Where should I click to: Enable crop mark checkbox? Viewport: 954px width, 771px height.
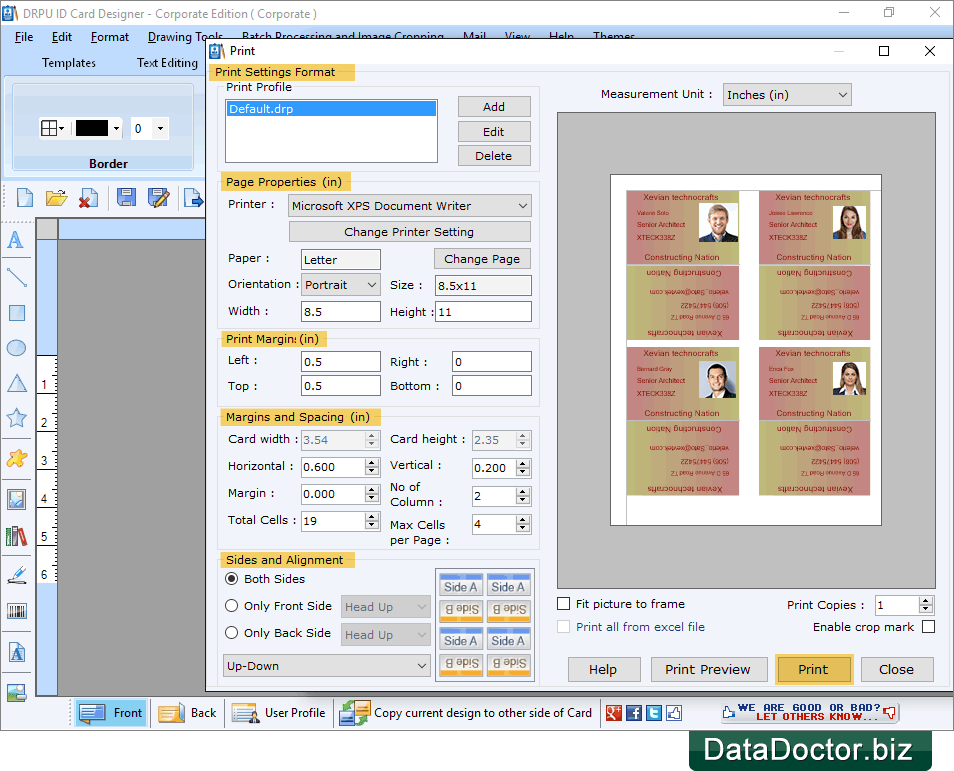[x=928, y=627]
